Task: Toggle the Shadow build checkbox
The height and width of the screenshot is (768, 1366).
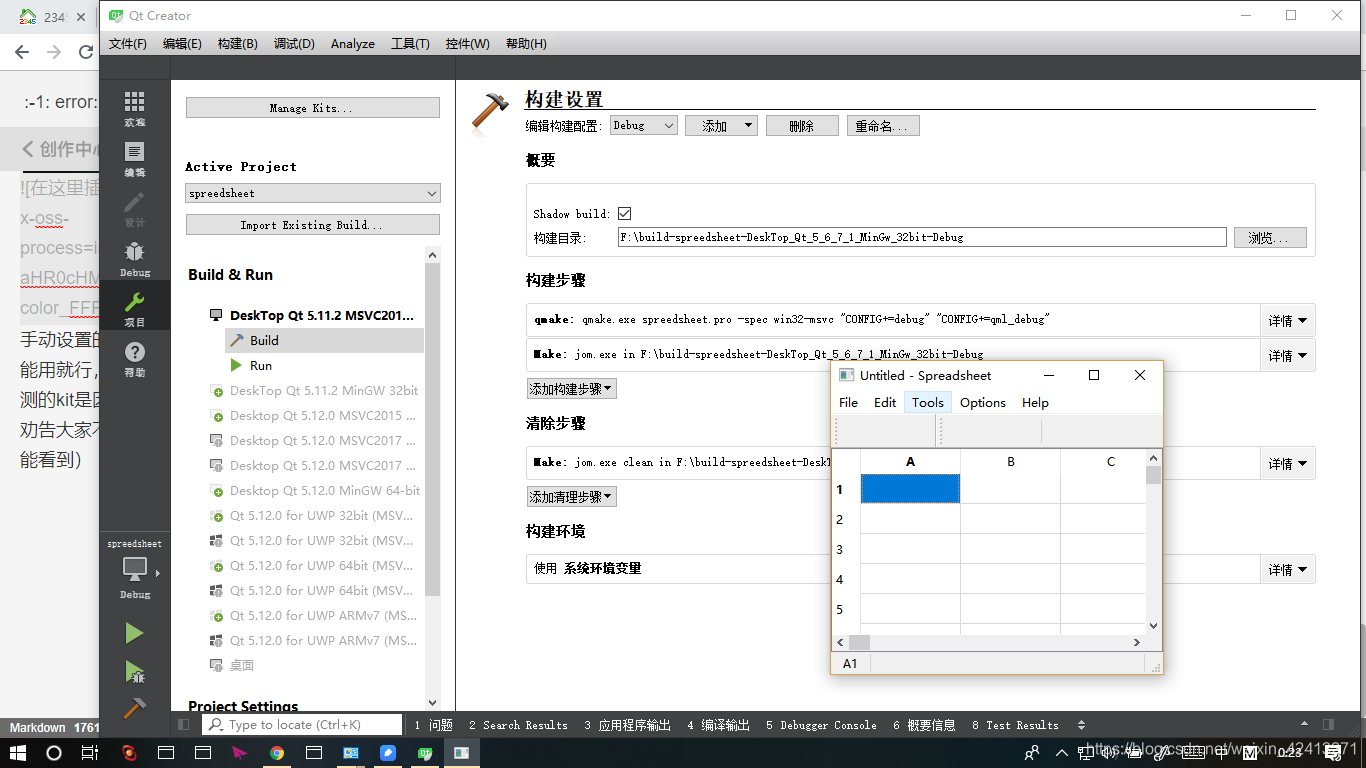Action: (625, 213)
